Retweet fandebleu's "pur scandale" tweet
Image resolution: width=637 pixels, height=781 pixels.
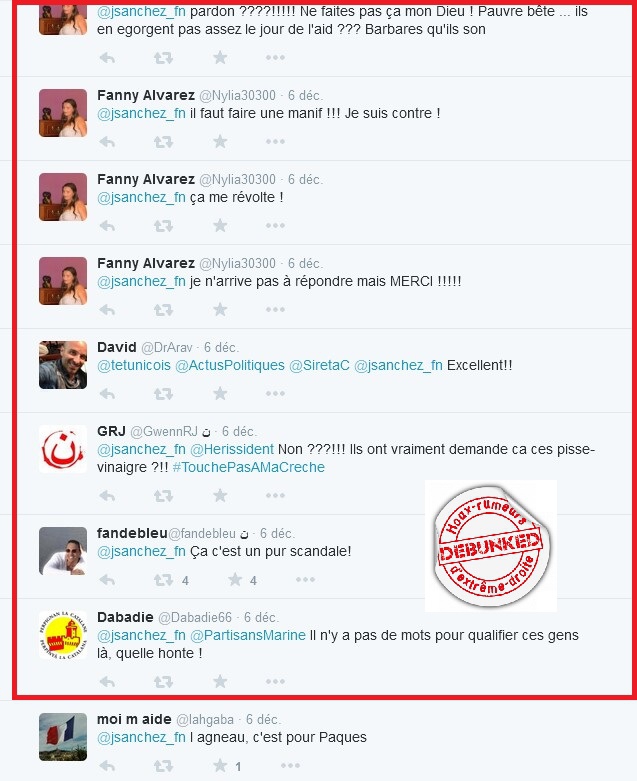163,580
